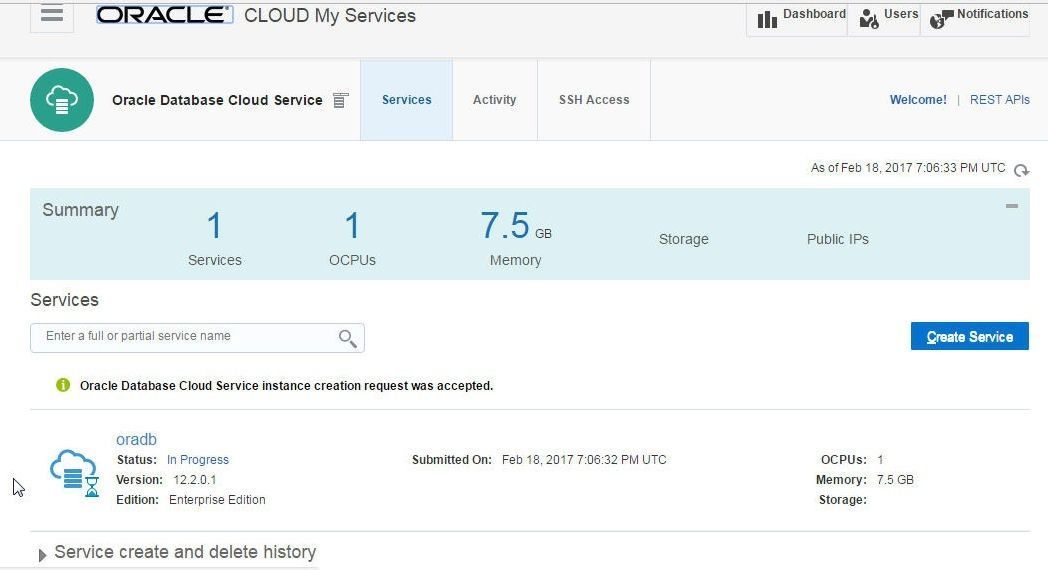This screenshot has width=1048, height=570.
Task: Open the Users page
Action: pyautogui.click(x=884, y=17)
